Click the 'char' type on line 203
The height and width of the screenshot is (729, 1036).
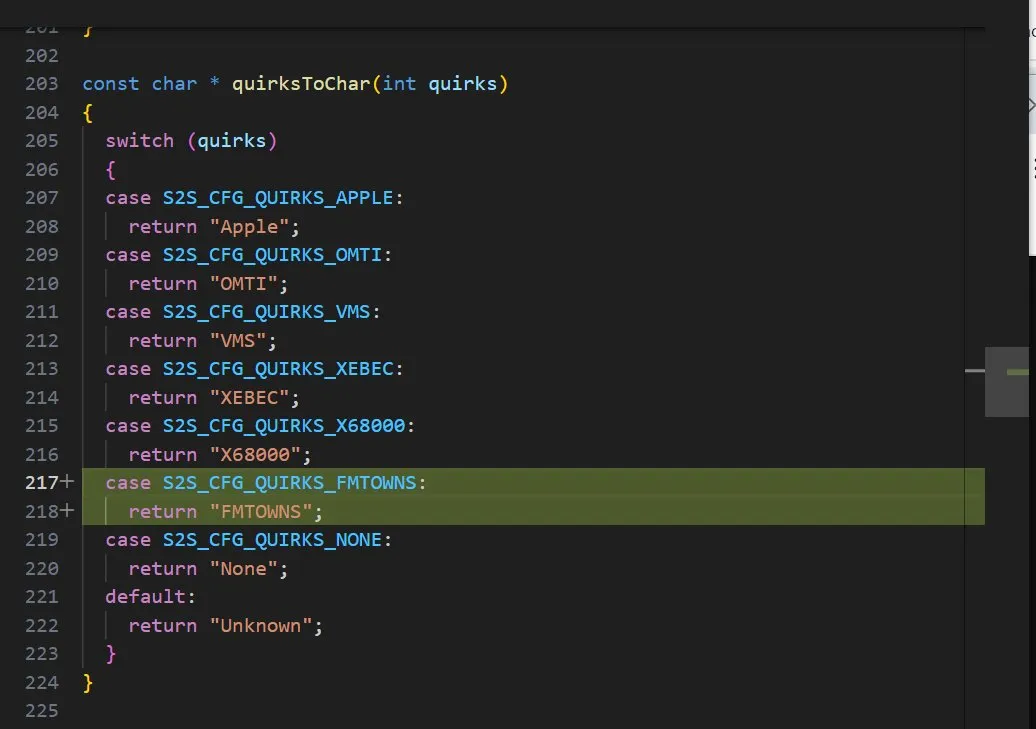tap(174, 84)
